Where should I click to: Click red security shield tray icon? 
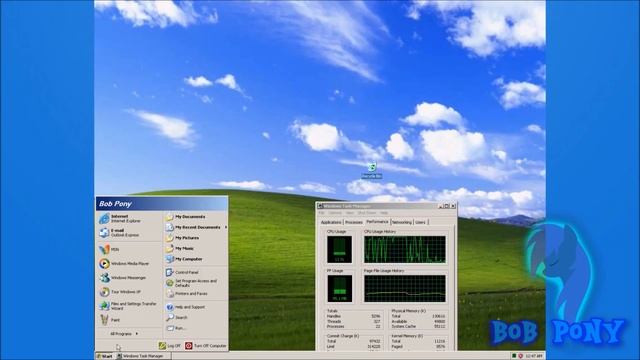point(520,356)
